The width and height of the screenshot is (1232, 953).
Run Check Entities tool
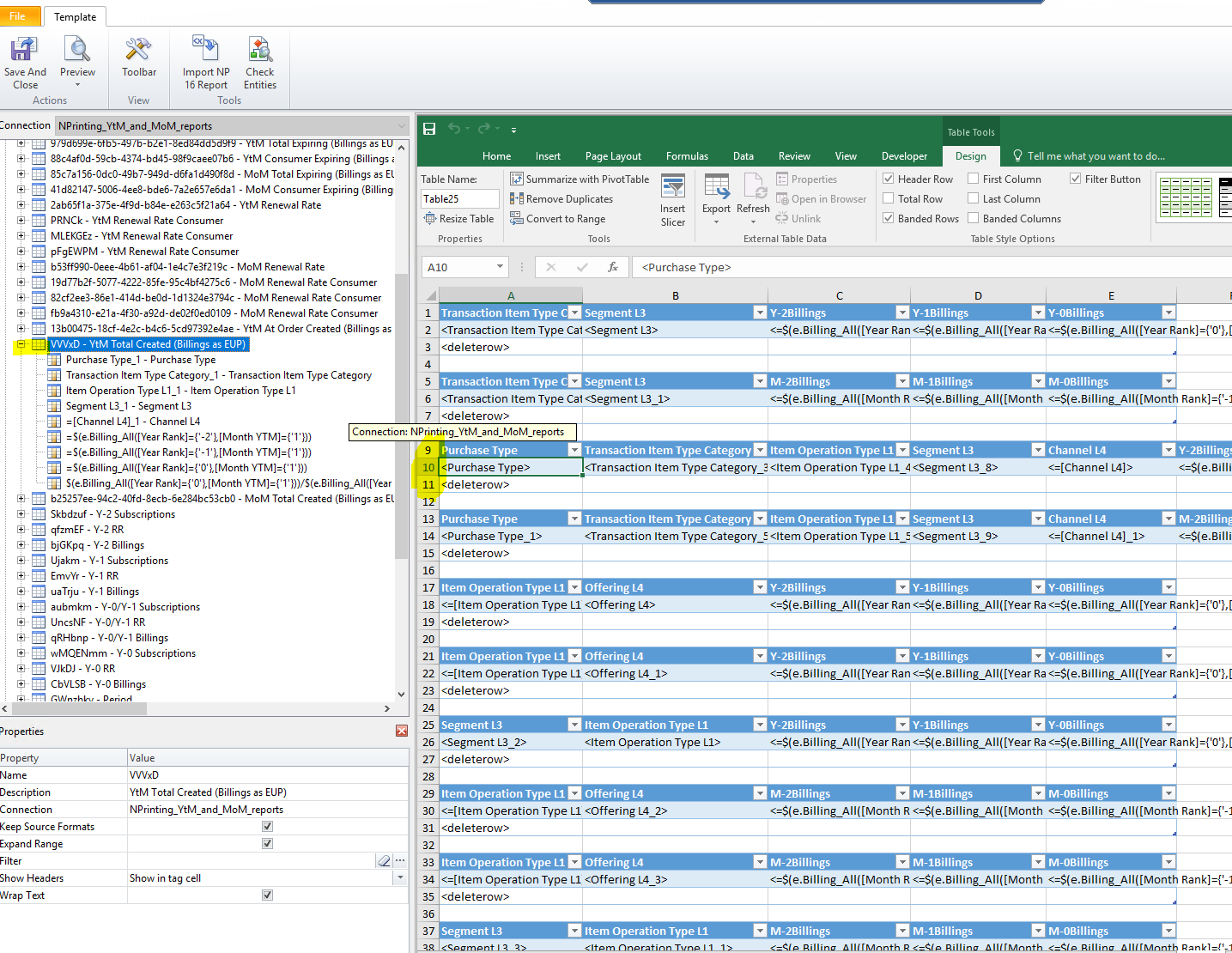point(259,62)
